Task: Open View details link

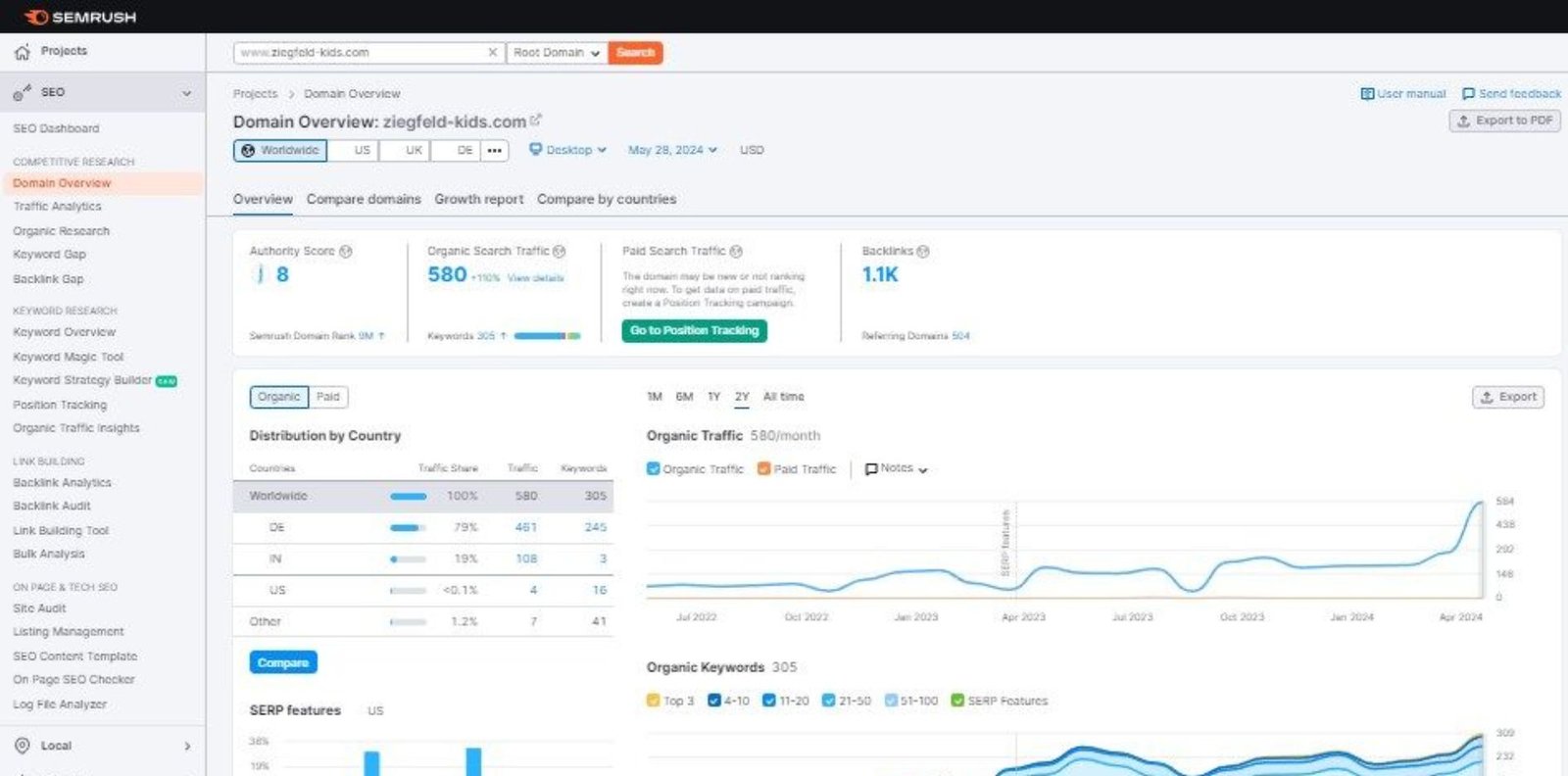Action: click(x=535, y=278)
